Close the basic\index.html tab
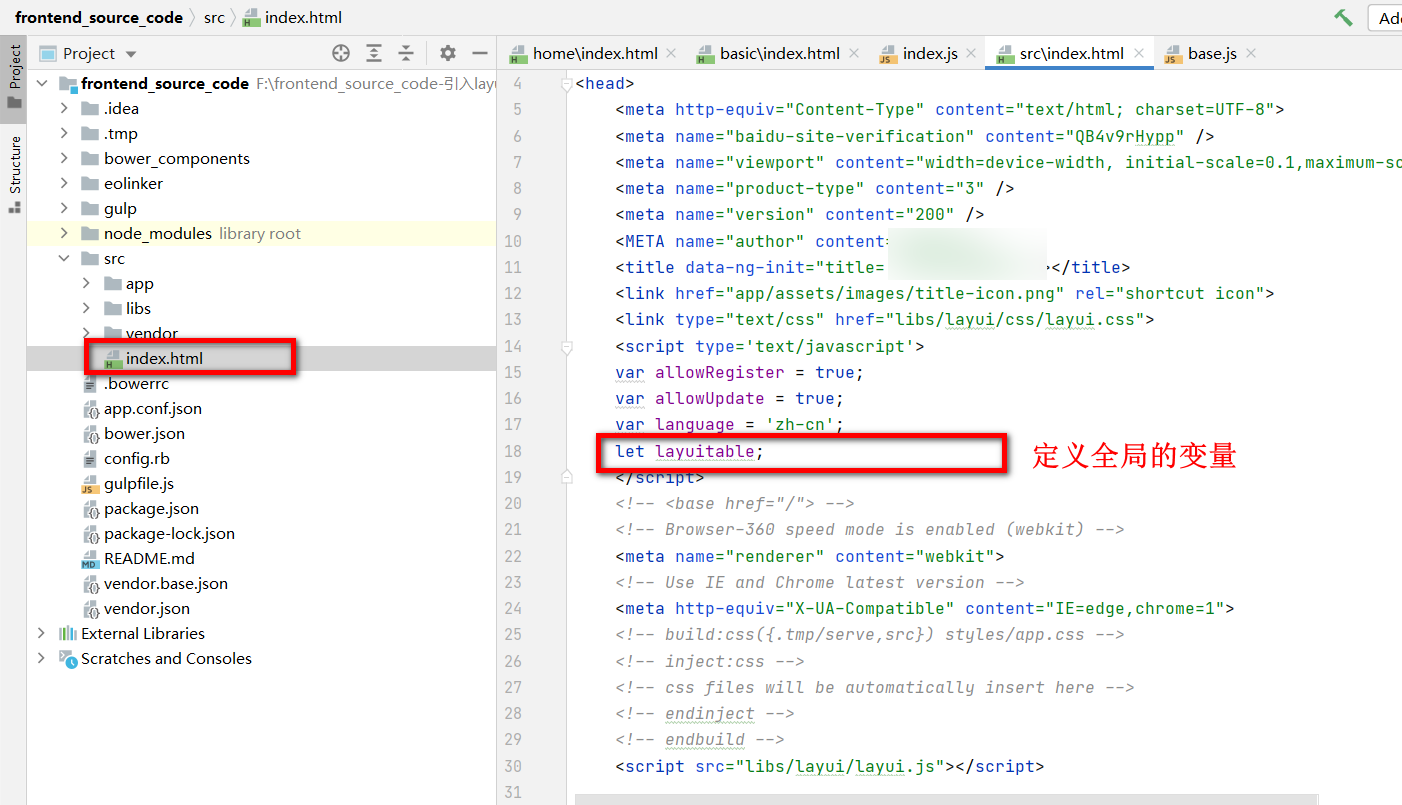The image size is (1402, 805). [x=853, y=53]
